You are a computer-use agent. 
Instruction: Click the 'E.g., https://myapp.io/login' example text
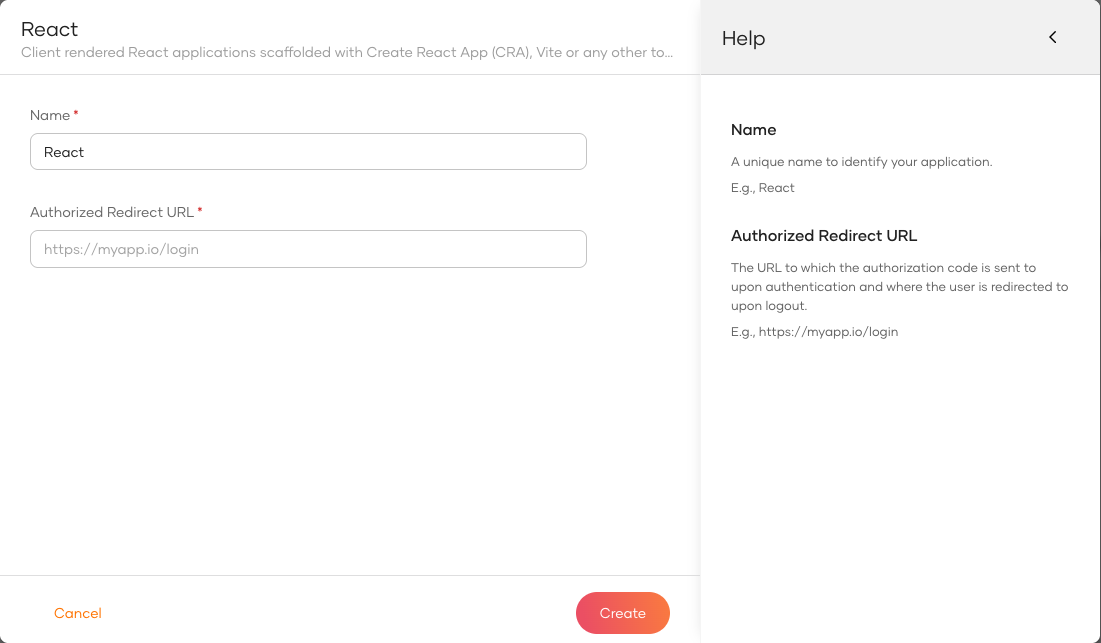coord(815,331)
